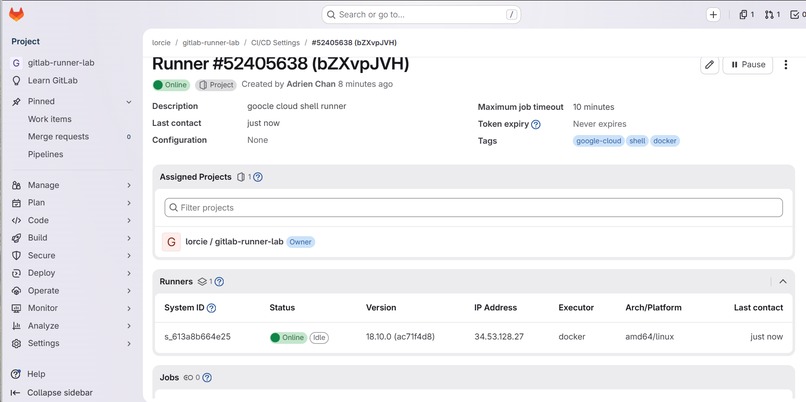Click help icon beside Assigned Projects
Viewport: 806px width, 402px height.
tap(258, 177)
